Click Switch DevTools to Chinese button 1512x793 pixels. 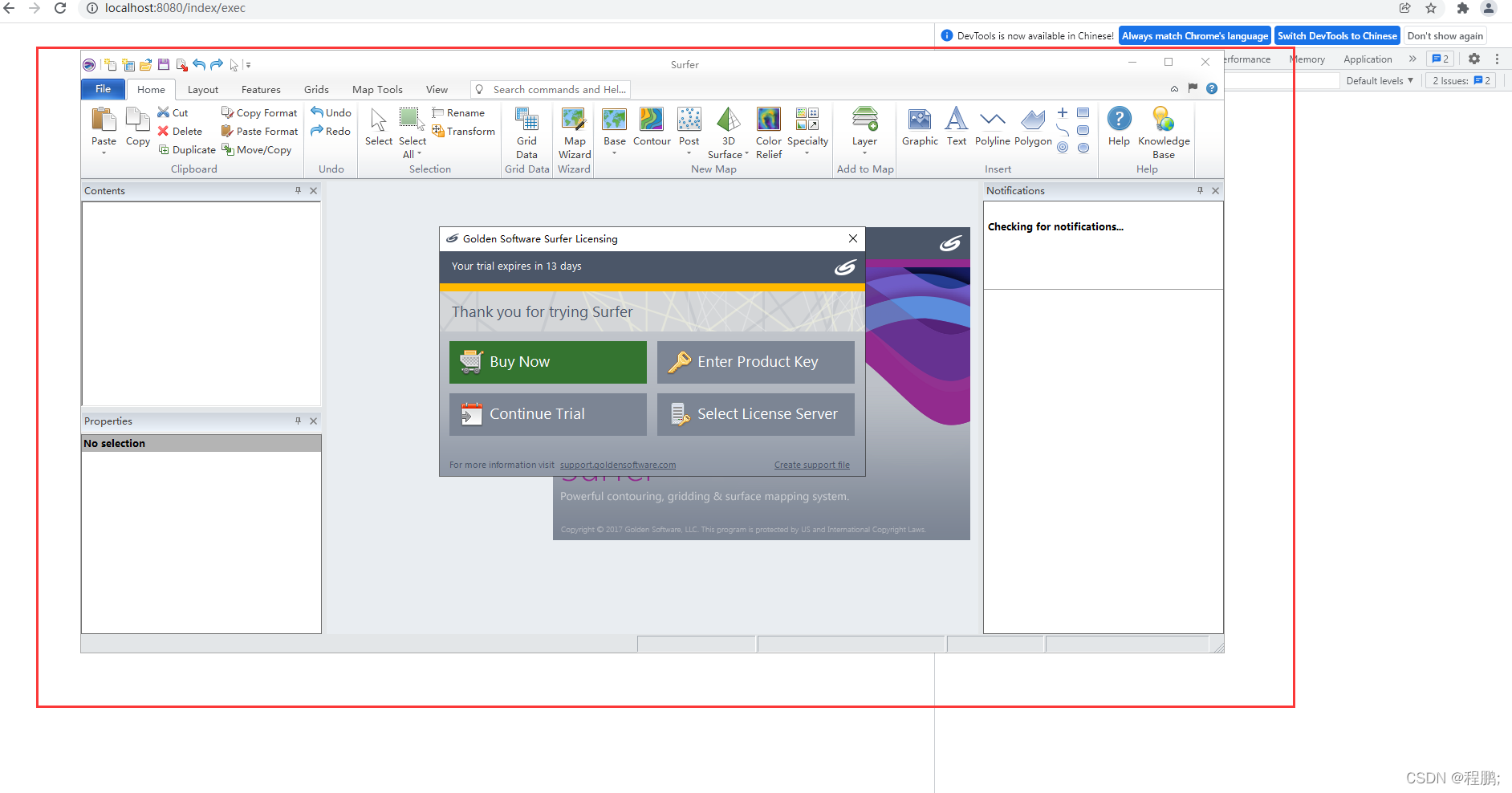click(1337, 36)
